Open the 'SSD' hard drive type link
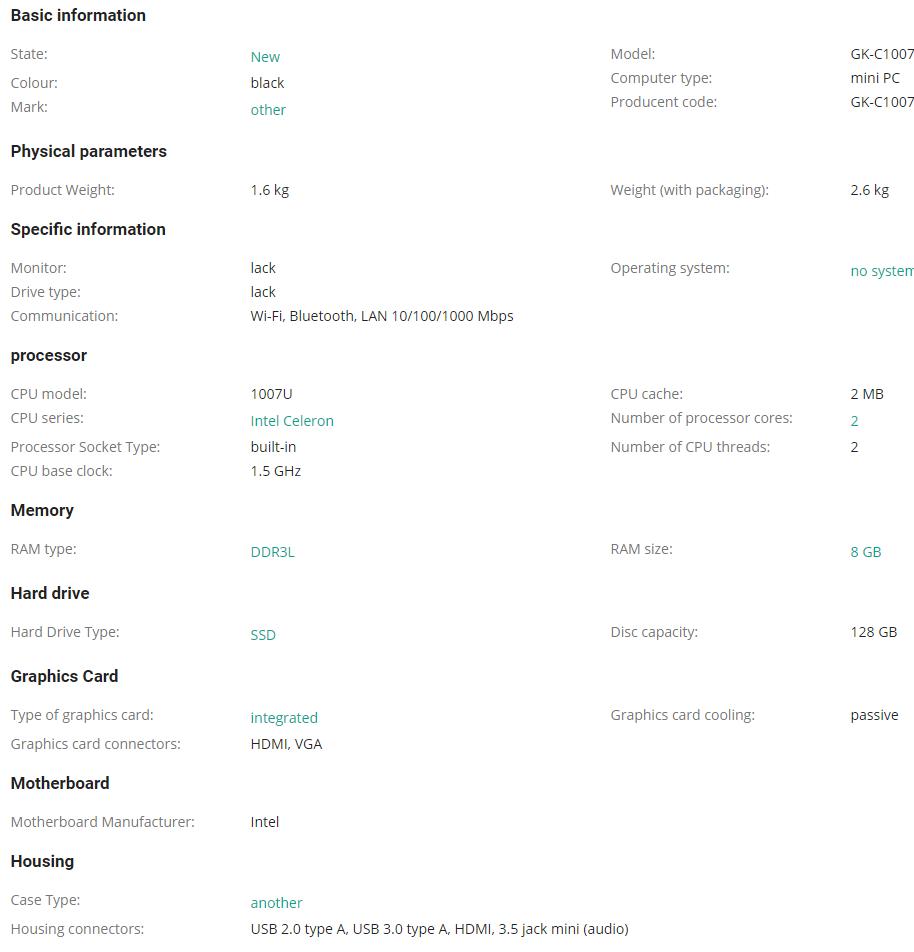Image resolution: width=914 pixels, height=952 pixels. point(263,635)
